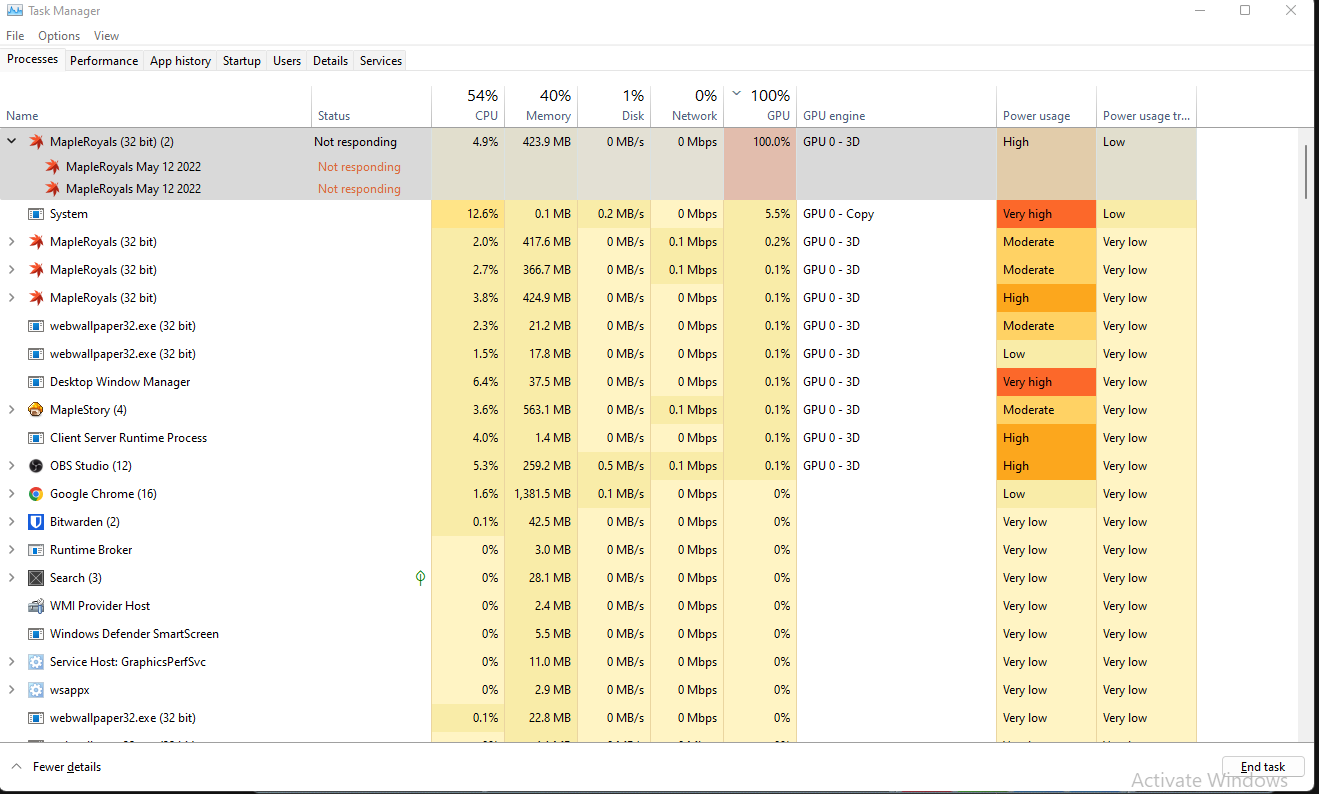The width and height of the screenshot is (1319, 794).
Task: Click the sort arrow above the GPU column
Action: click(737, 94)
